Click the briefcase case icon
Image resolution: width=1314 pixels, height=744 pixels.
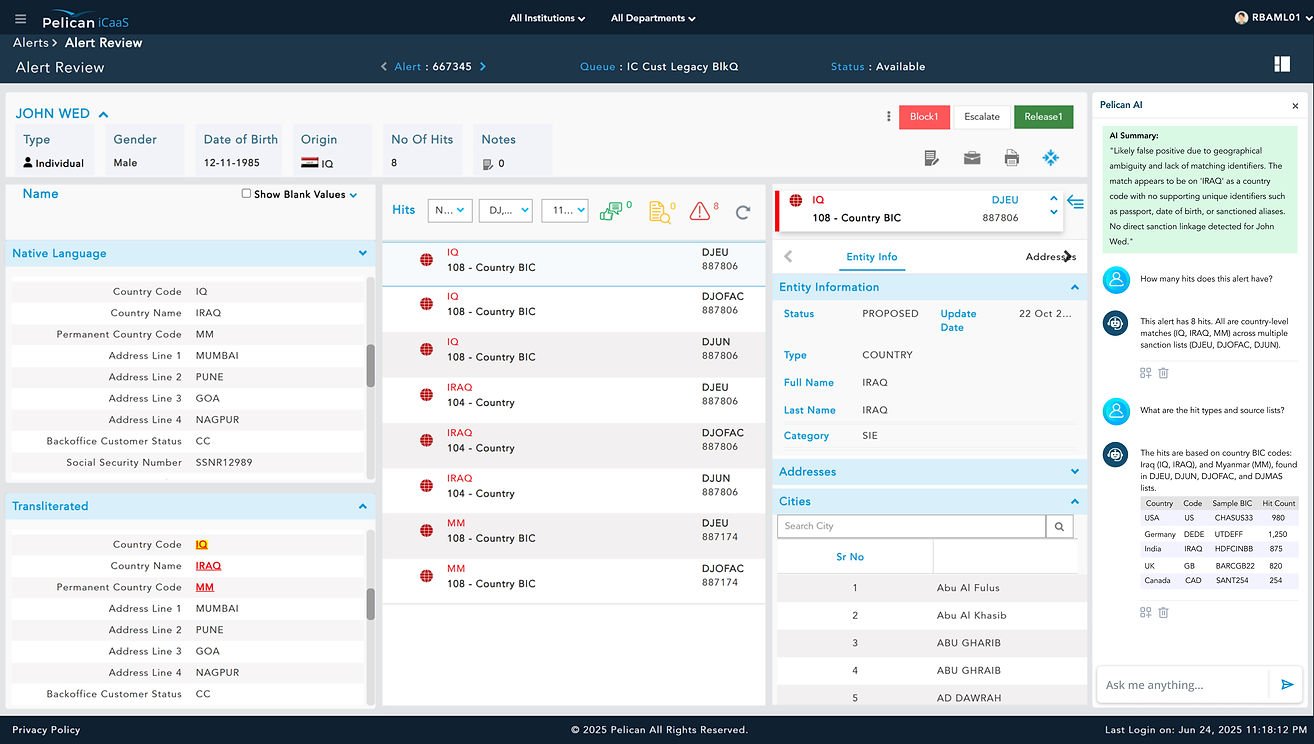pyautogui.click(x=972, y=158)
